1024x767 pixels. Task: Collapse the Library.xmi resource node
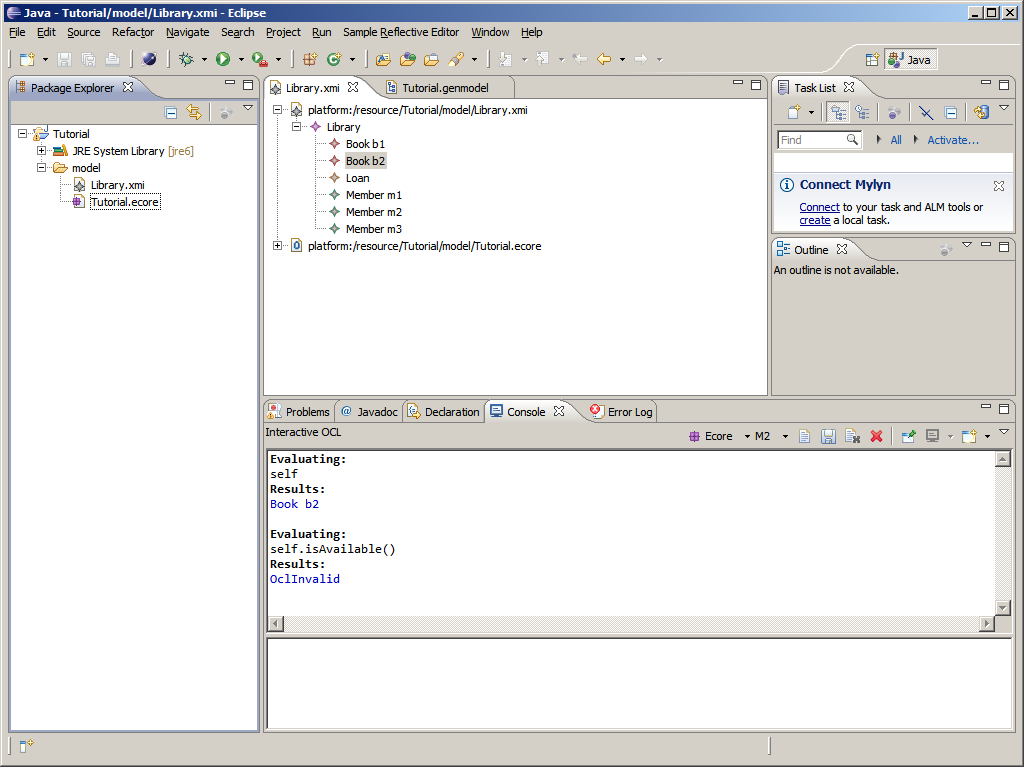(278, 110)
